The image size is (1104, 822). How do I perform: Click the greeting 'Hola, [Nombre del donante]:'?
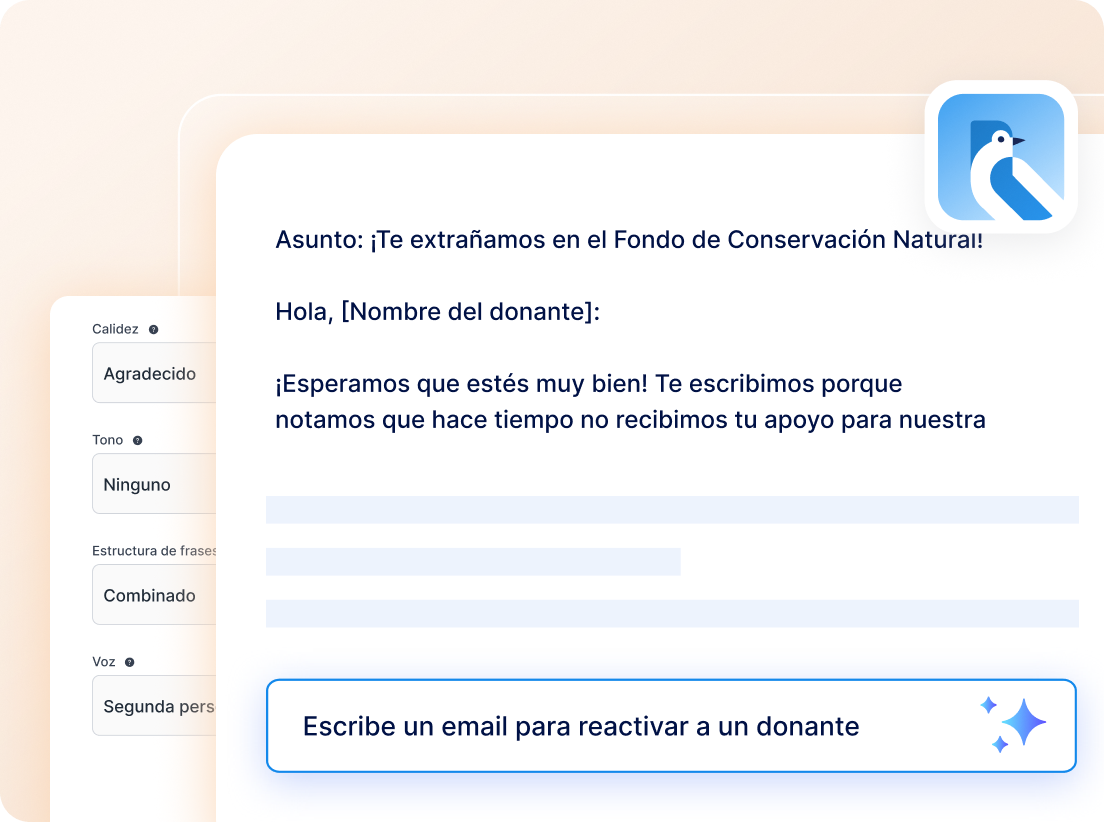[437, 311]
